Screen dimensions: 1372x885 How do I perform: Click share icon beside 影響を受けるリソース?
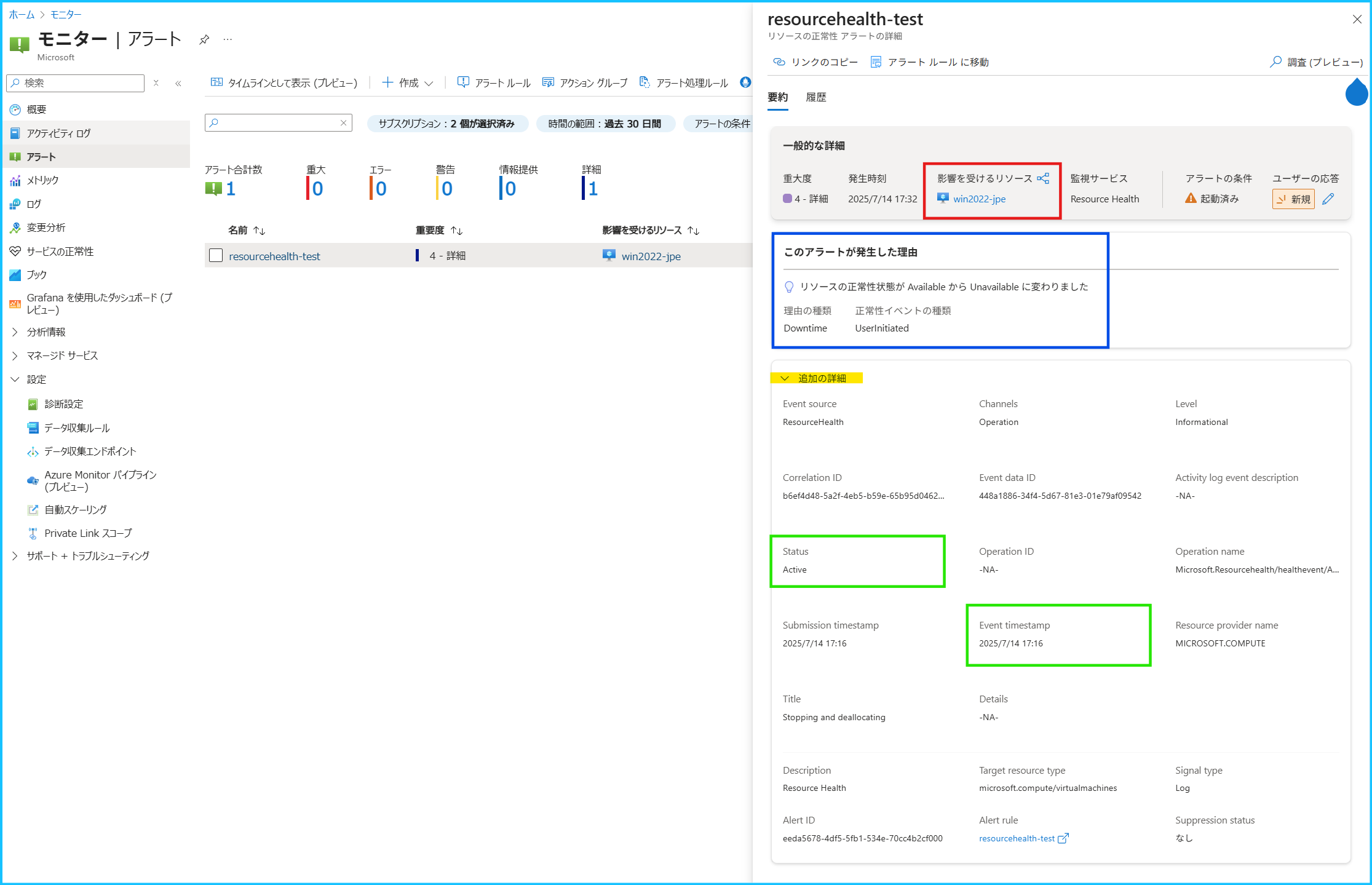1043,178
